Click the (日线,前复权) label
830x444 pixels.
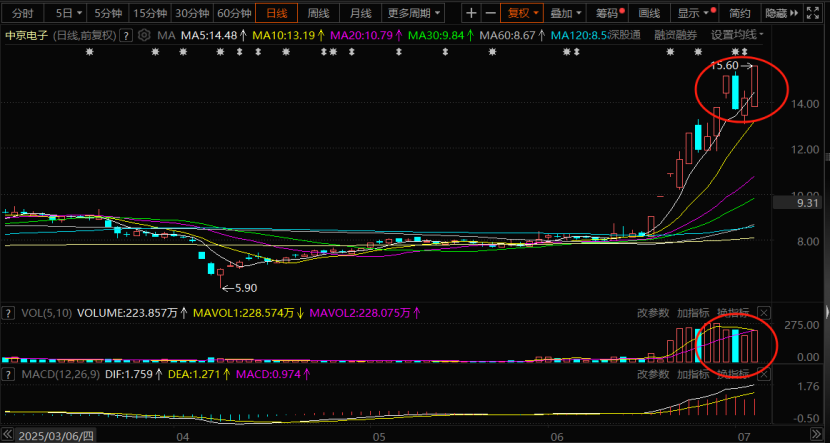pos(85,35)
